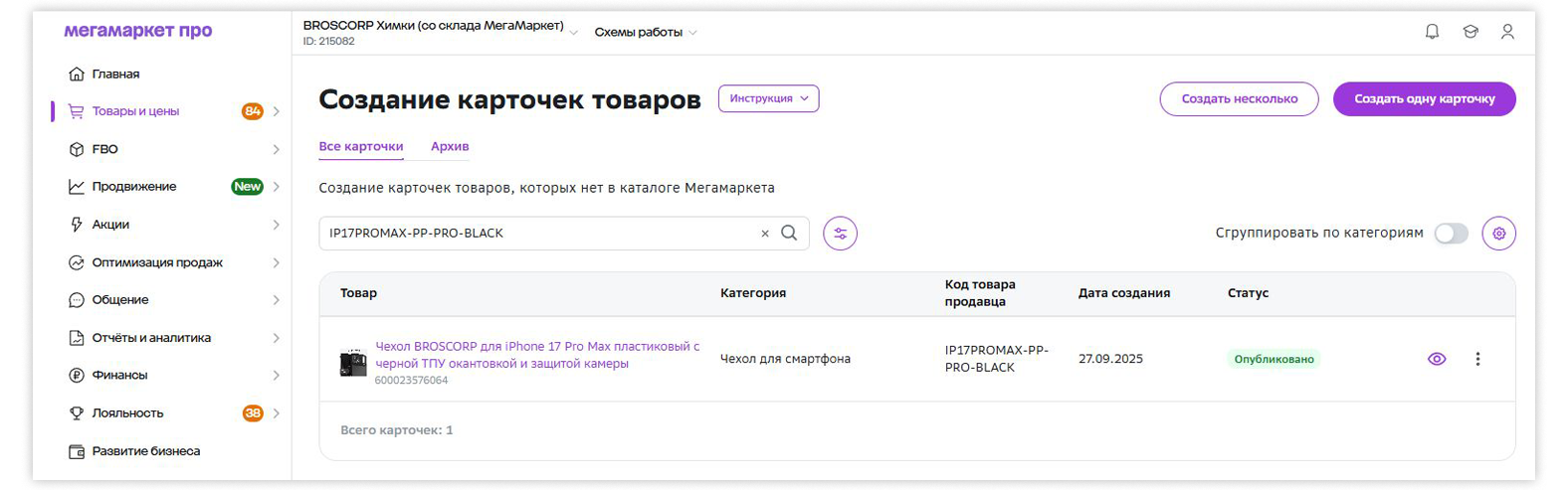This screenshot has height=490, width=1568.
Task: Clear the search field with the X
Action: (x=765, y=234)
